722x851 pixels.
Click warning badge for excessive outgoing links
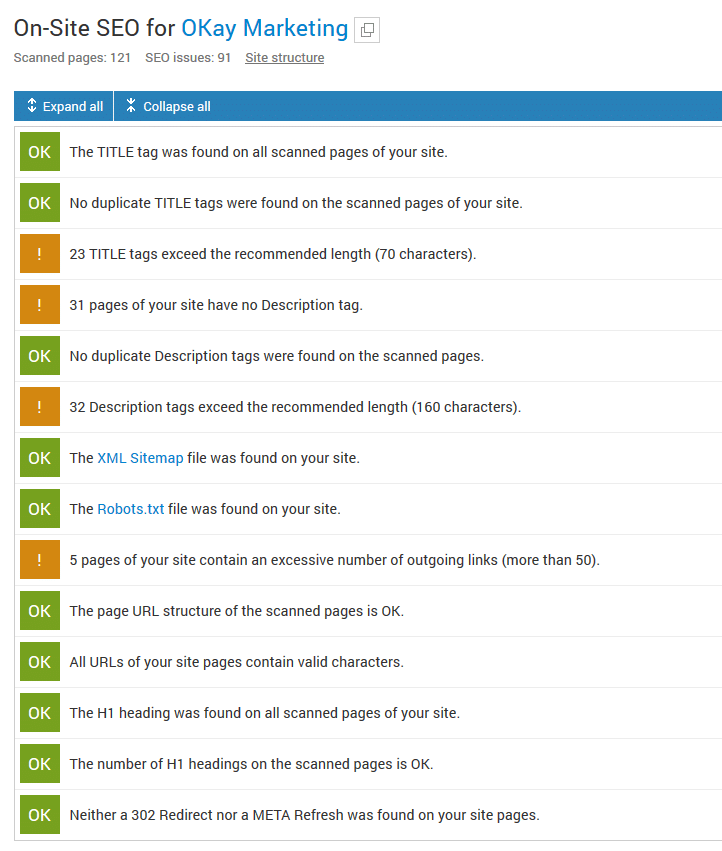40,560
